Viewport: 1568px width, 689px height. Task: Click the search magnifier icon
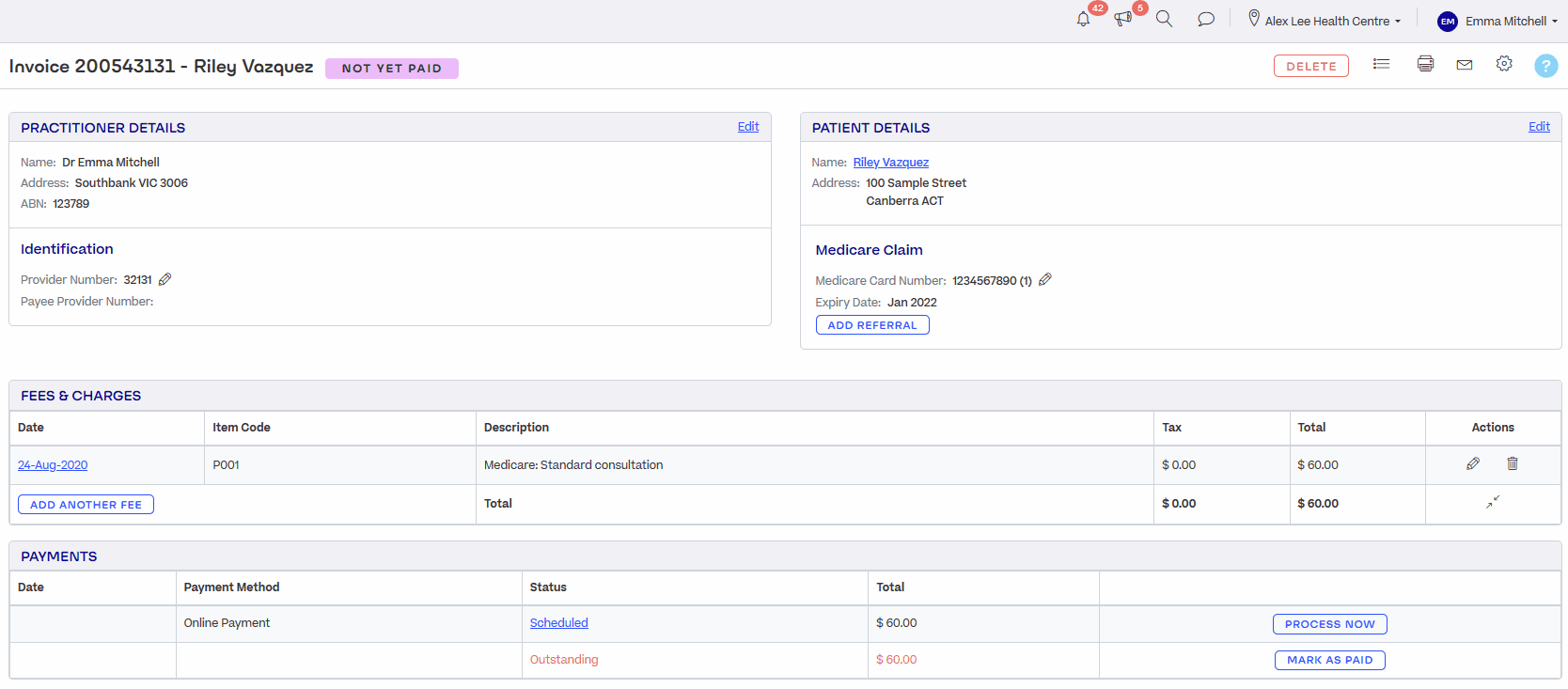click(x=1164, y=19)
